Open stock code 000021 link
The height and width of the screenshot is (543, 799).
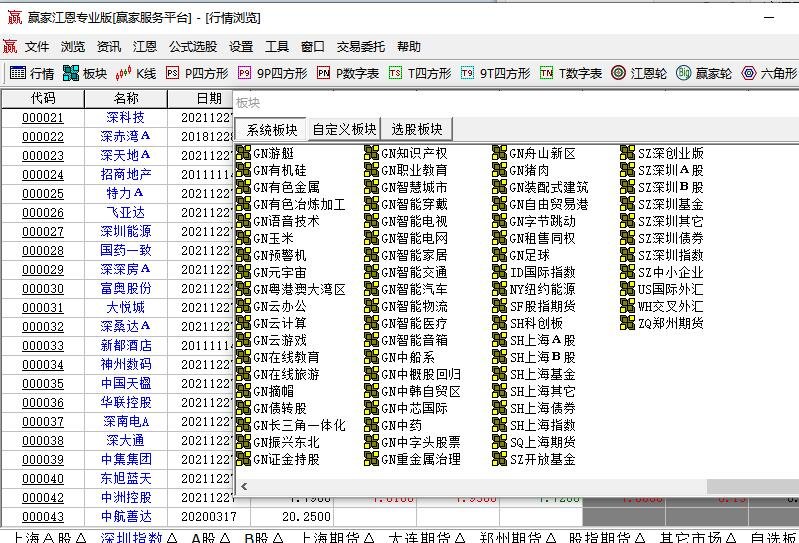point(43,118)
